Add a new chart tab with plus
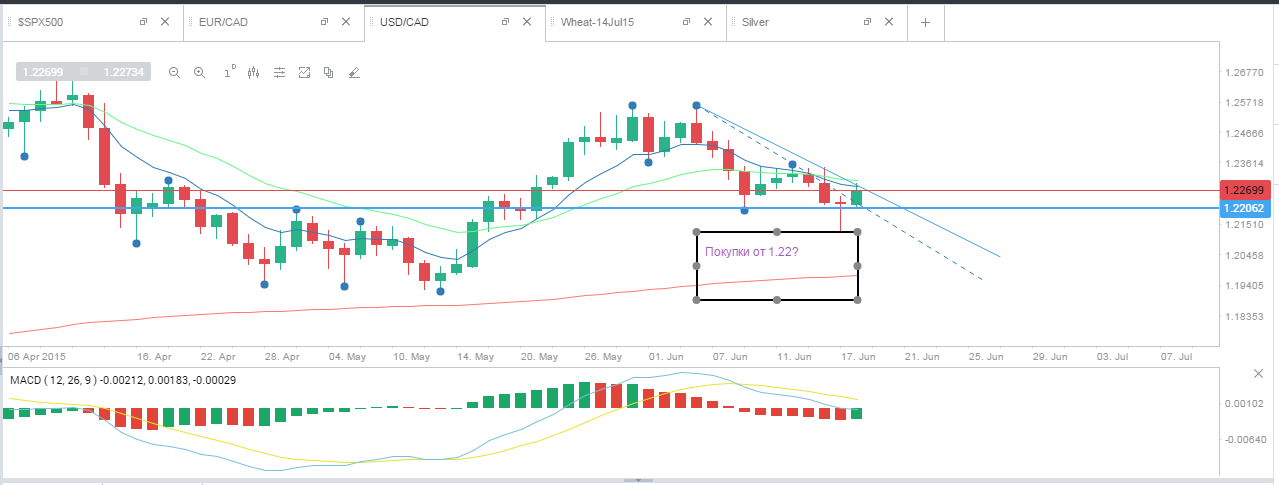Image resolution: width=1279 pixels, height=485 pixels. click(x=925, y=22)
